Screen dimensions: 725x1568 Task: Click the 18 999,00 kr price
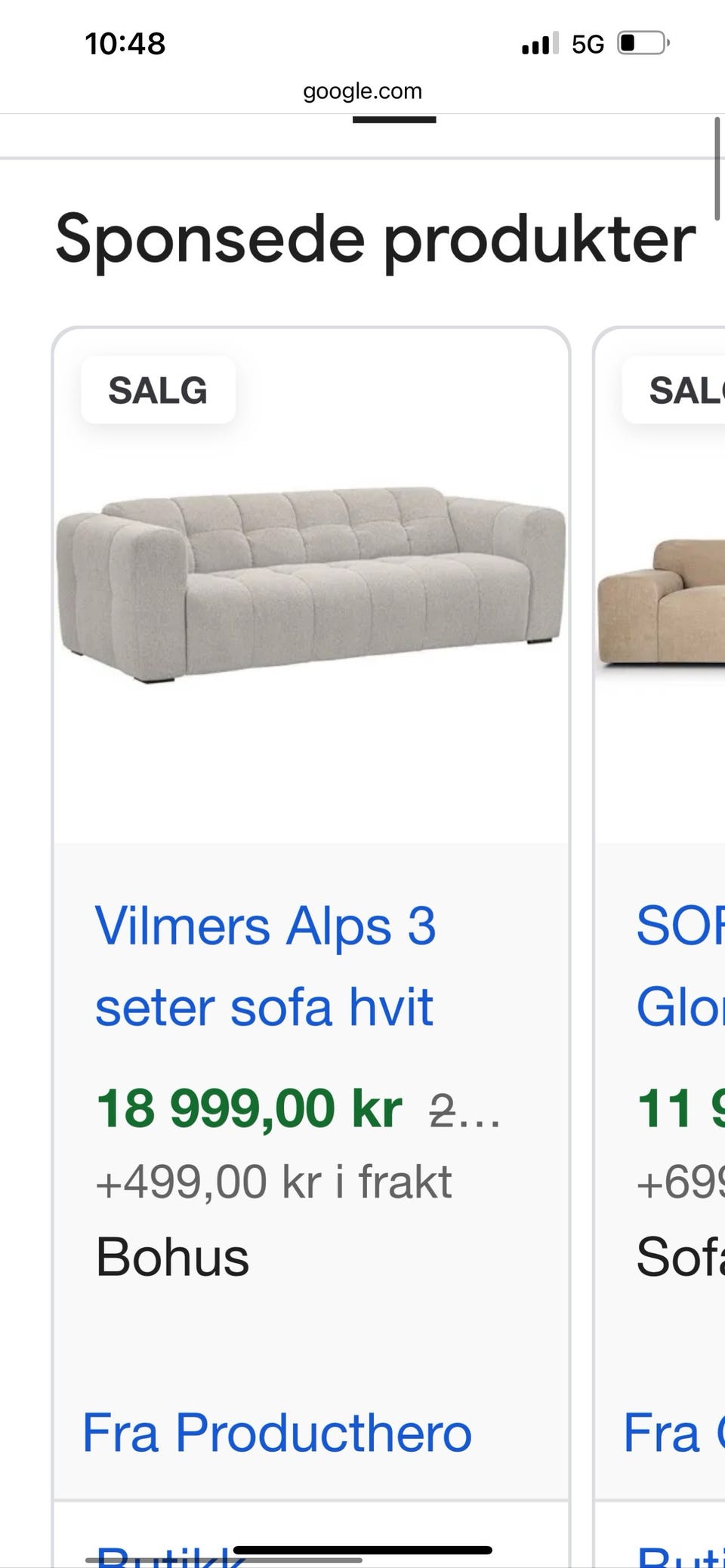tap(249, 1108)
